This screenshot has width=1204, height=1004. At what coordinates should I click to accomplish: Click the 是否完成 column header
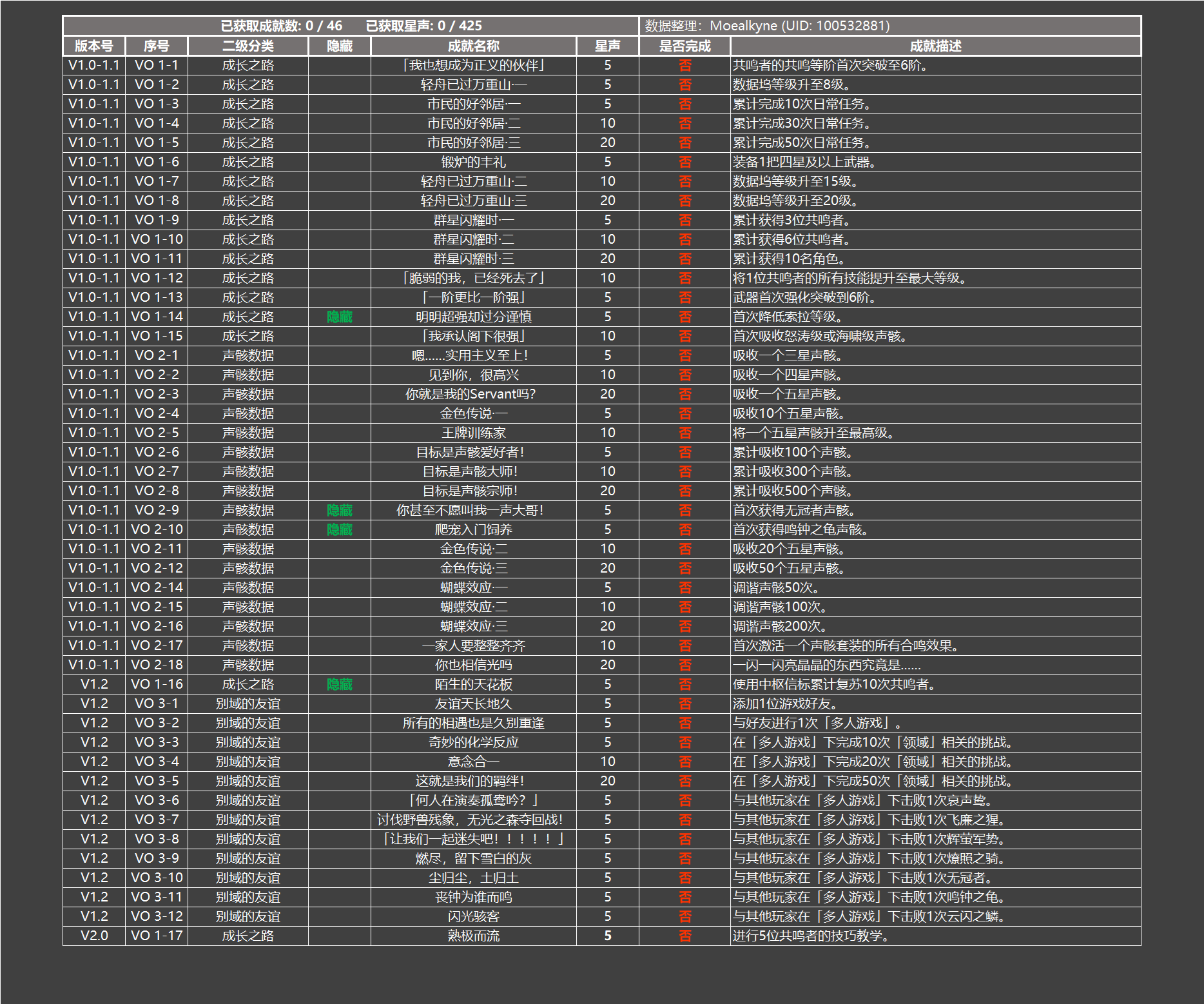pos(685,46)
